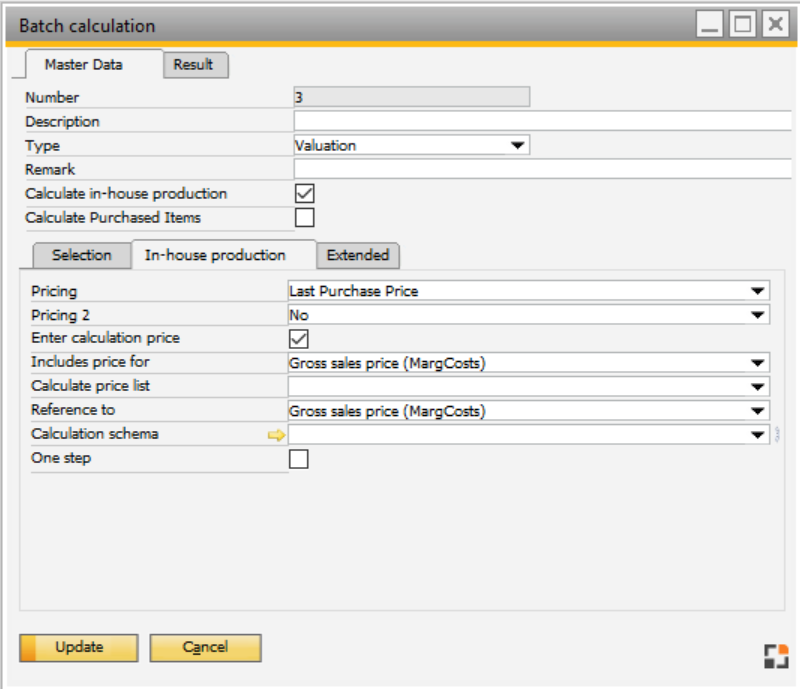Switch to the Result tab

[x=194, y=65]
